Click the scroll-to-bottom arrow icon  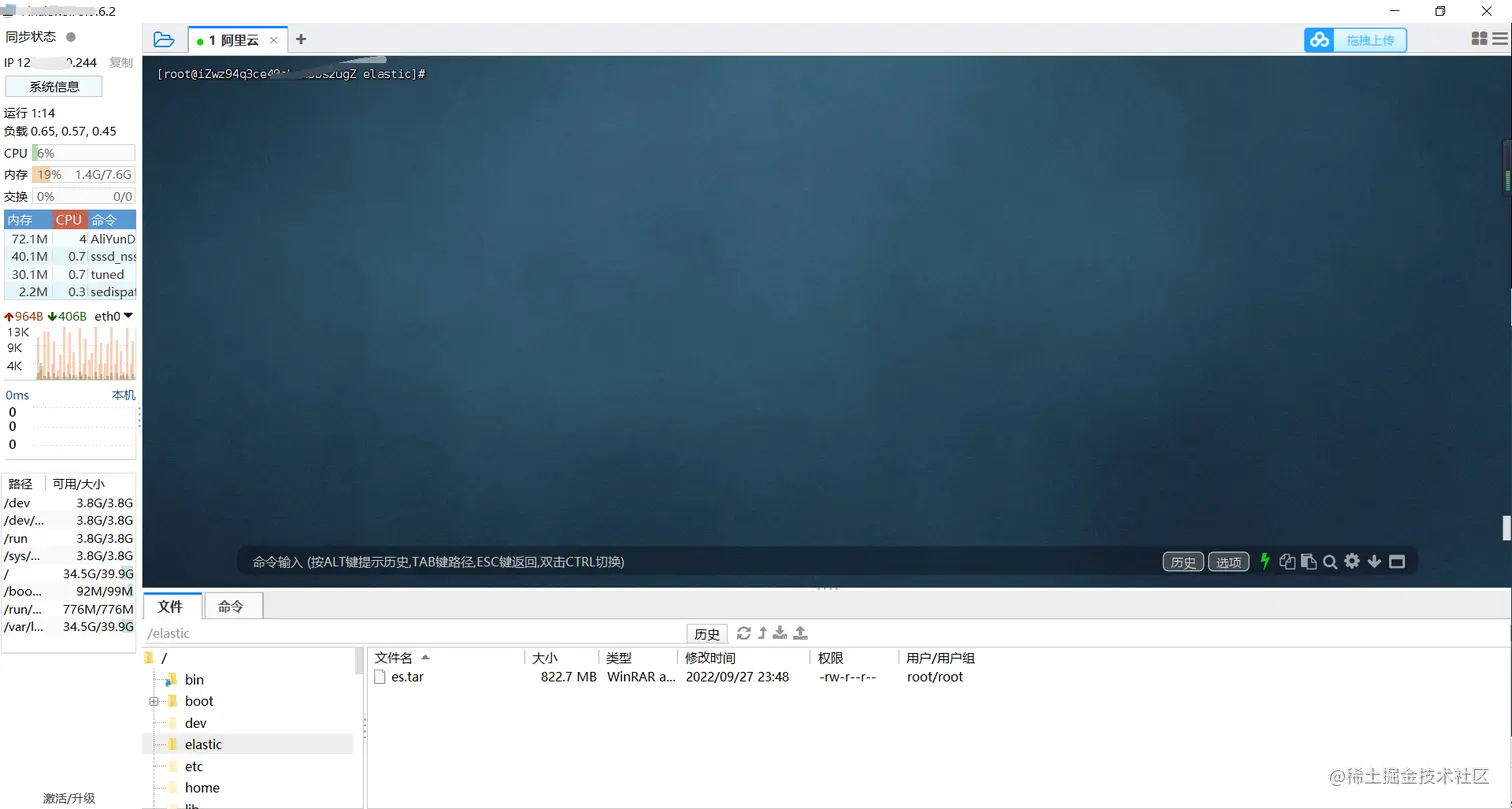(1374, 562)
